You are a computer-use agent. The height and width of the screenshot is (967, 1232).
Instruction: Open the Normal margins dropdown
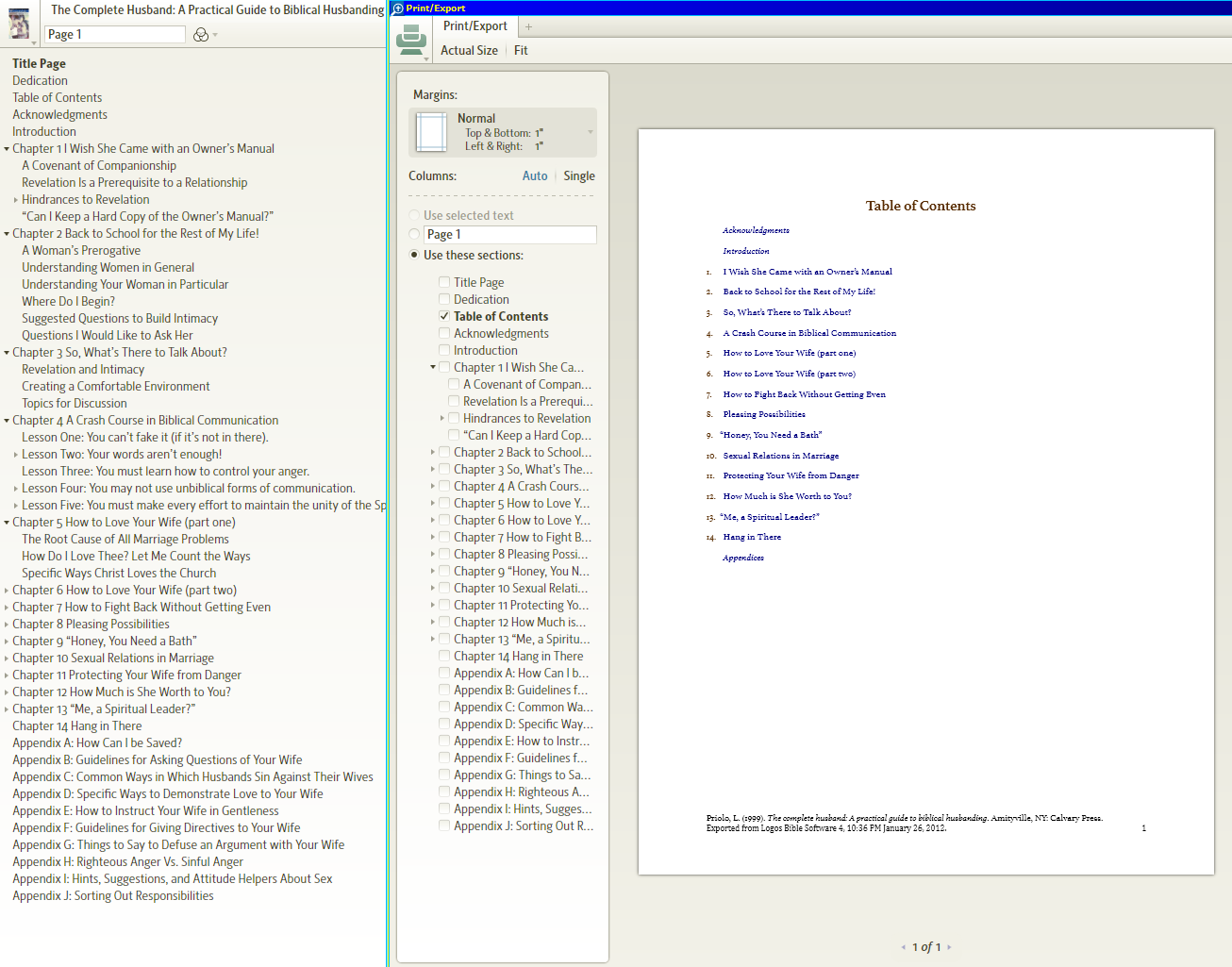click(503, 132)
